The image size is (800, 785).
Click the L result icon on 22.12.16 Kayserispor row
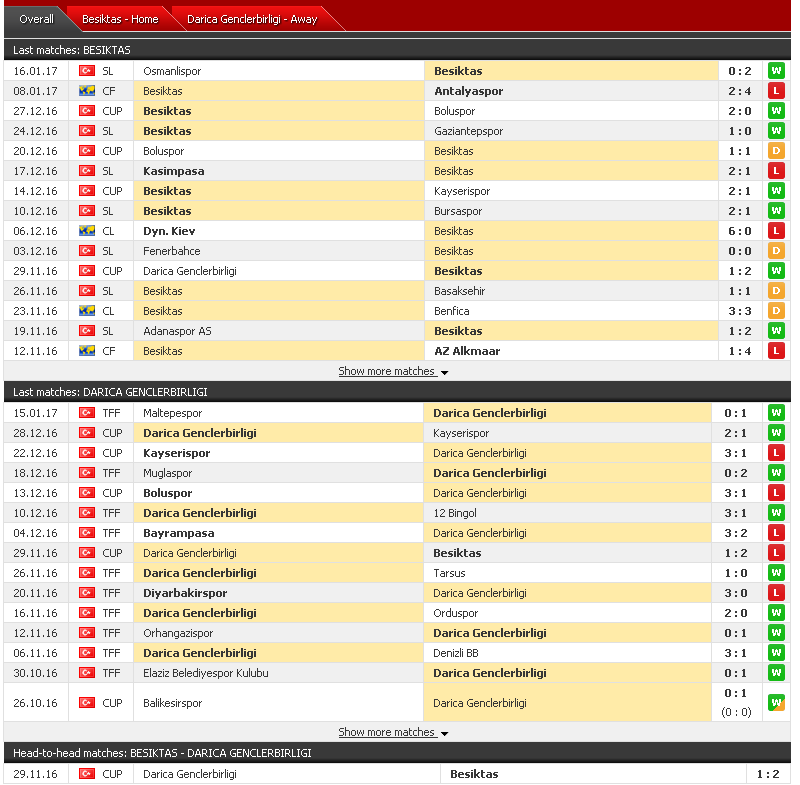click(x=776, y=453)
